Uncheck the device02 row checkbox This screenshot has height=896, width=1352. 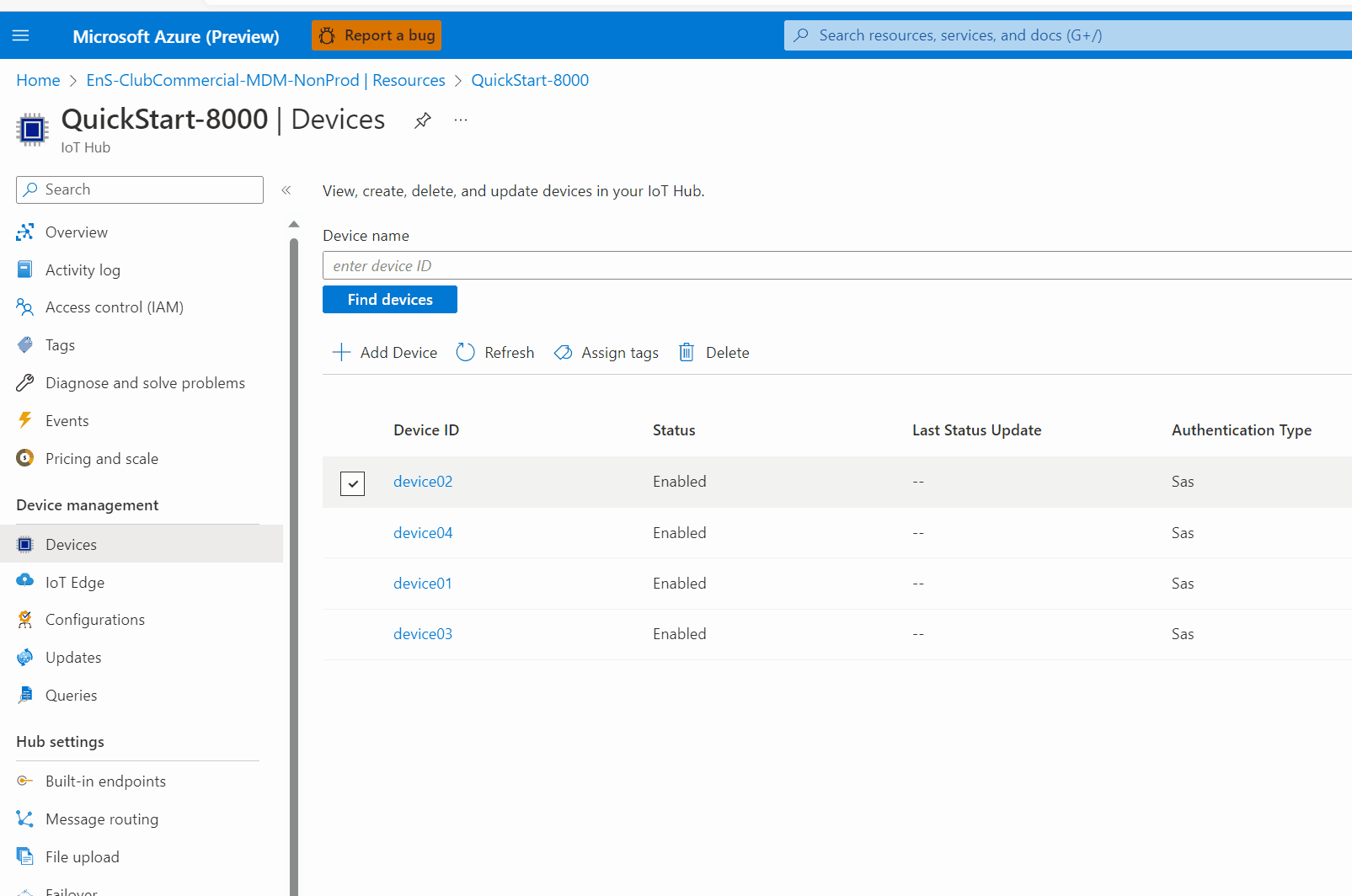coord(352,483)
